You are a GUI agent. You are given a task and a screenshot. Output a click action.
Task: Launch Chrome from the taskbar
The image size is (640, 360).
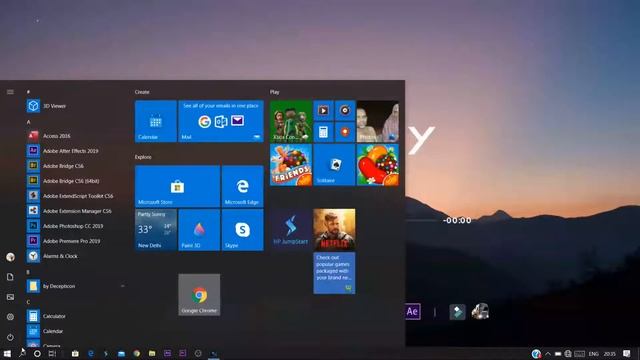[137, 353]
